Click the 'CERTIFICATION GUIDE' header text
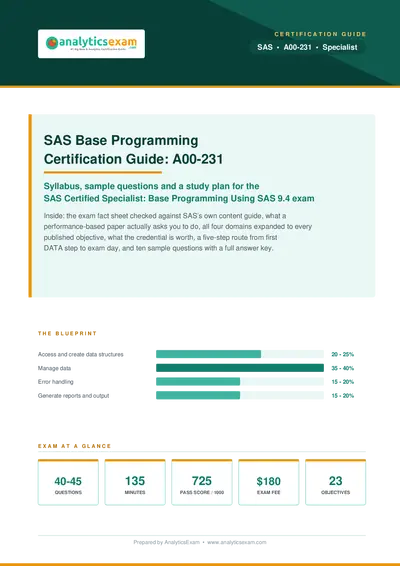 [320, 34]
